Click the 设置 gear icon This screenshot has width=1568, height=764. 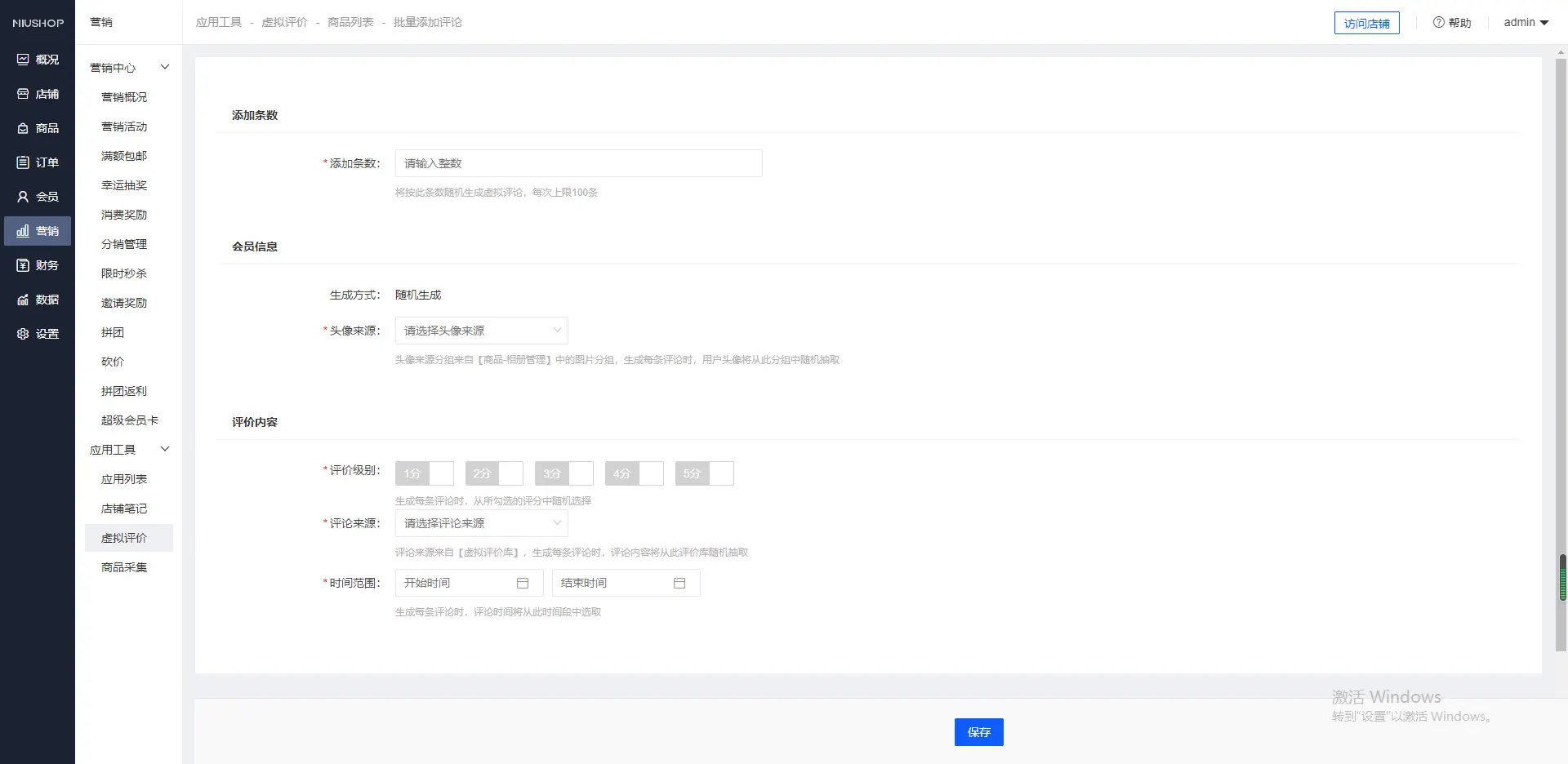[23, 334]
